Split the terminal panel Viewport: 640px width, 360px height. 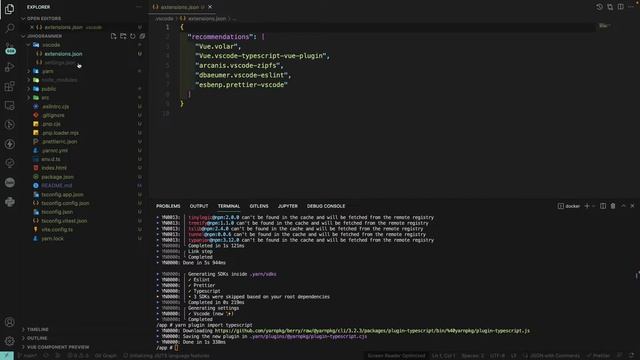pos(603,206)
